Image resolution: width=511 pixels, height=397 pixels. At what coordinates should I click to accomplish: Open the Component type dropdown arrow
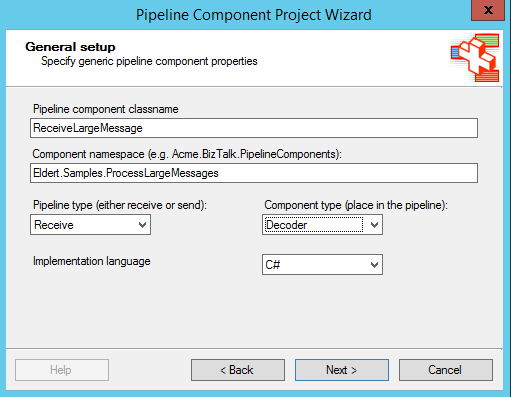pyautogui.click(x=374, y=225)
